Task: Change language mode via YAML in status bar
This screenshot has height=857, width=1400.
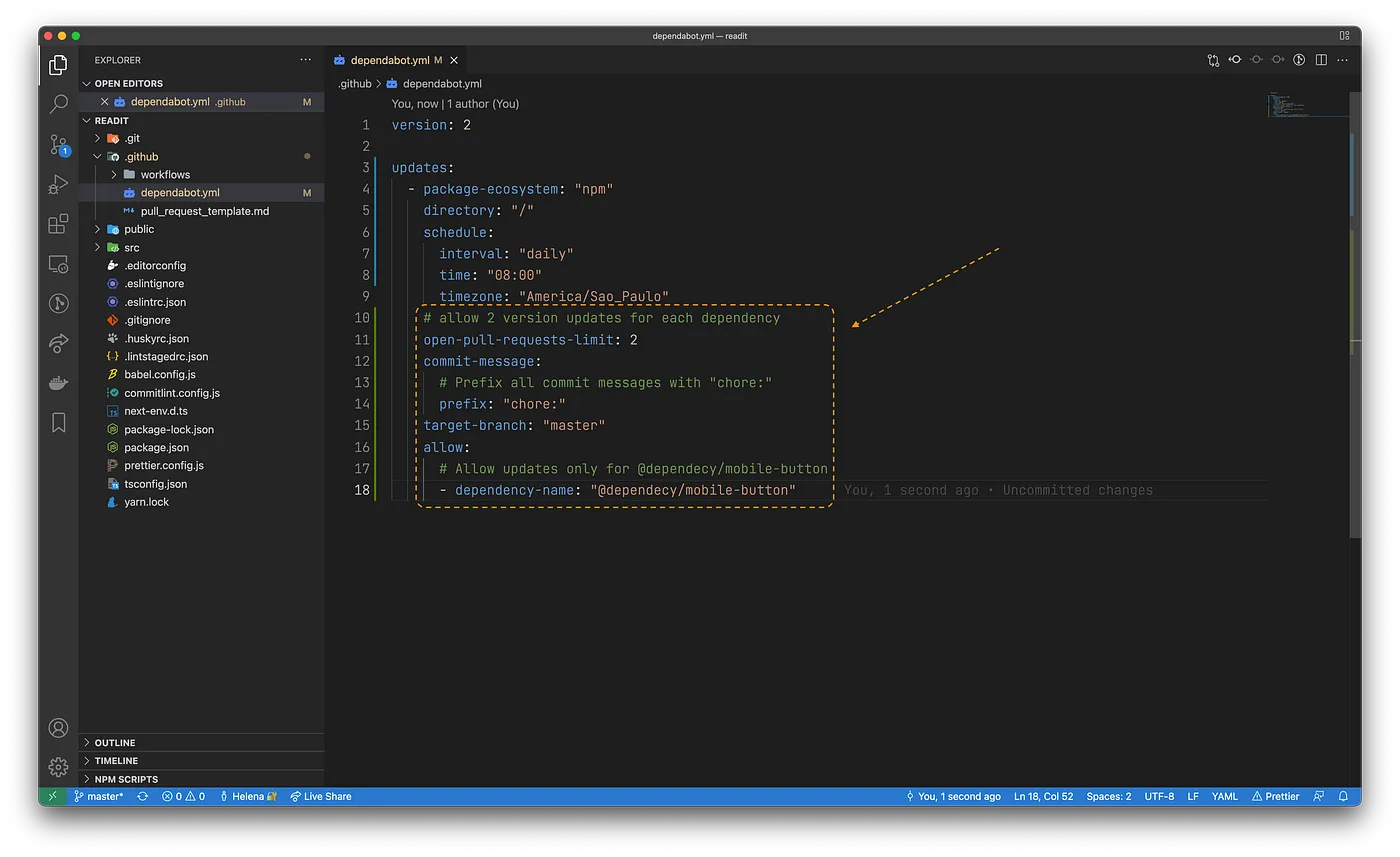Action: click(x=1225, y=796)
